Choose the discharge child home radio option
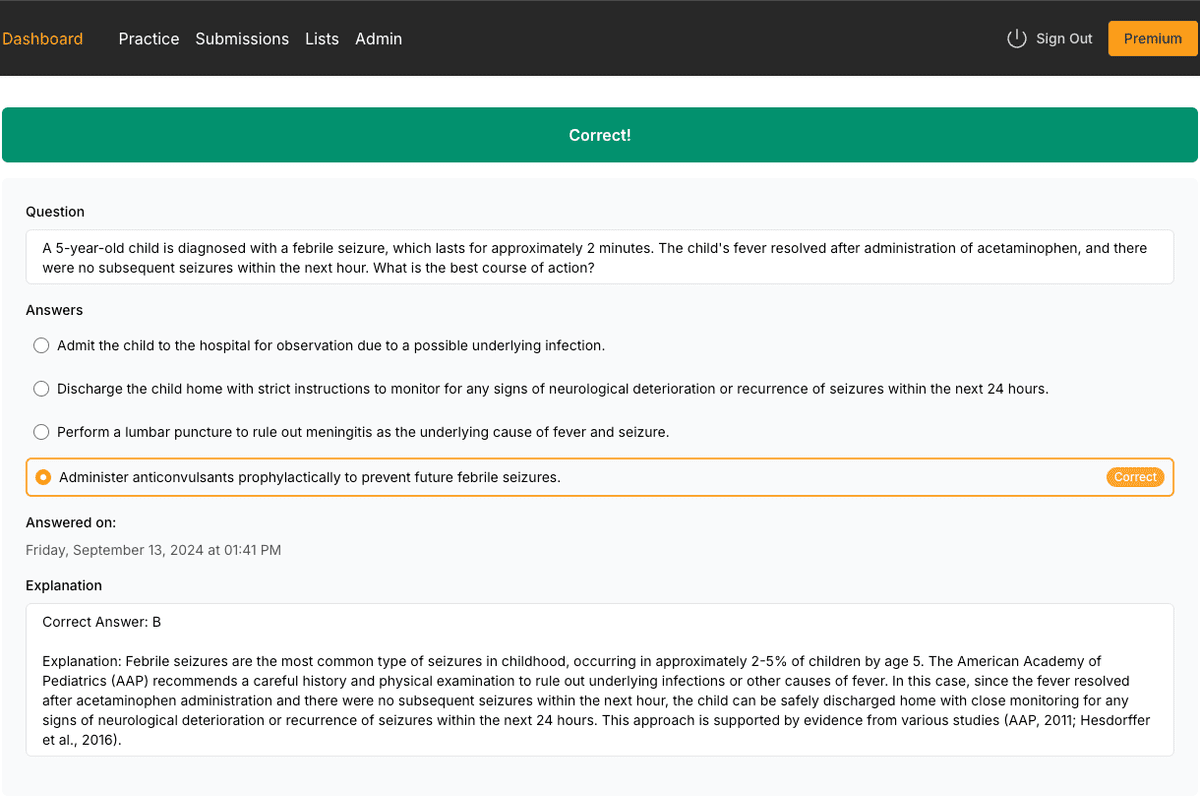 point(41,389)
